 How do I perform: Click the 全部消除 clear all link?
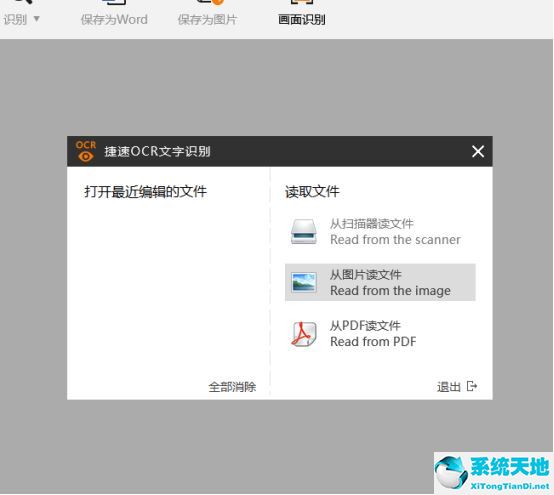point(232,387)
